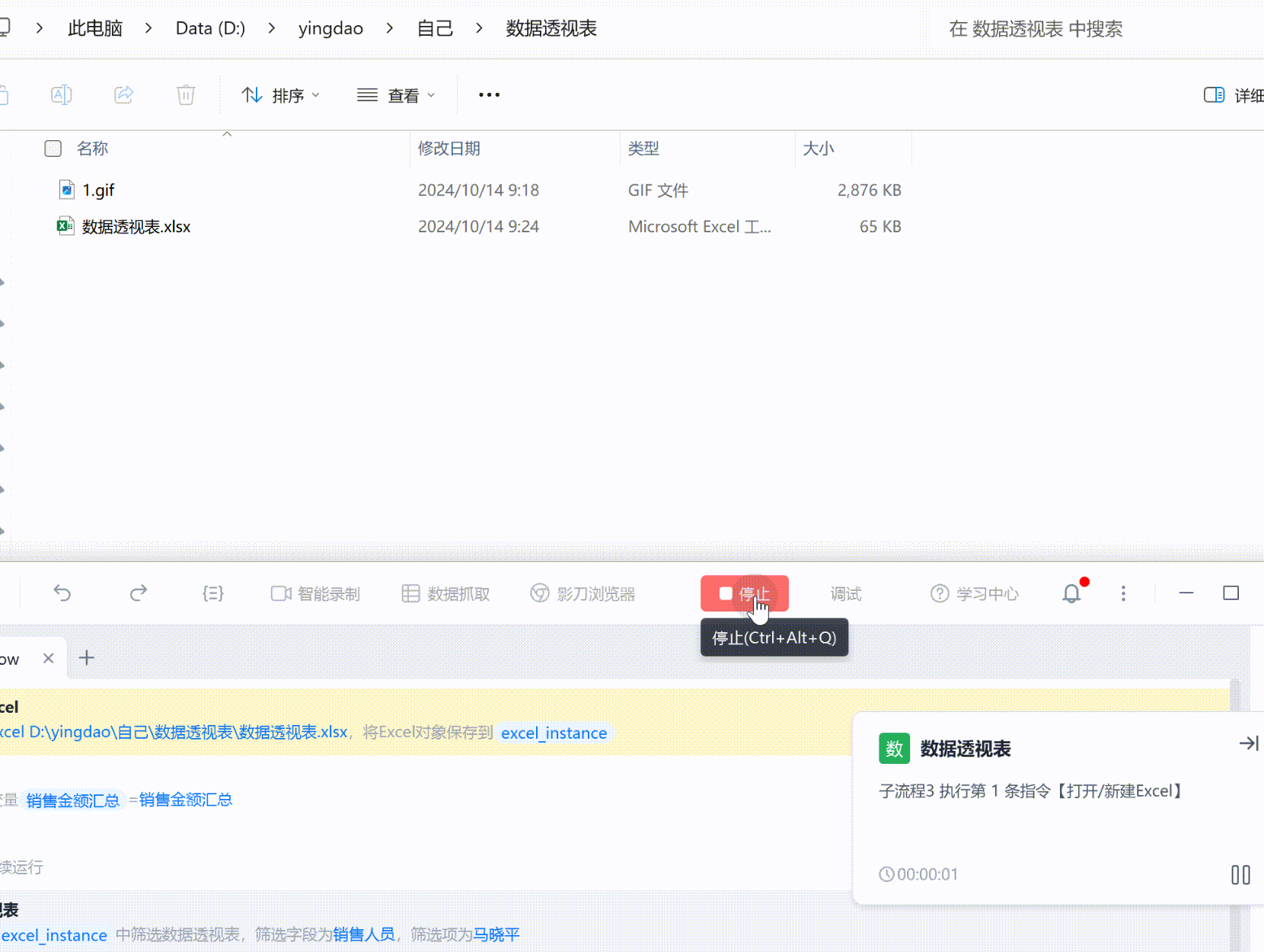The height and width of the screenshot is (952, 1264).
Task: Click the 子流程3 执行第 1 条指令 status text
Action: (x=1031, y=791)
